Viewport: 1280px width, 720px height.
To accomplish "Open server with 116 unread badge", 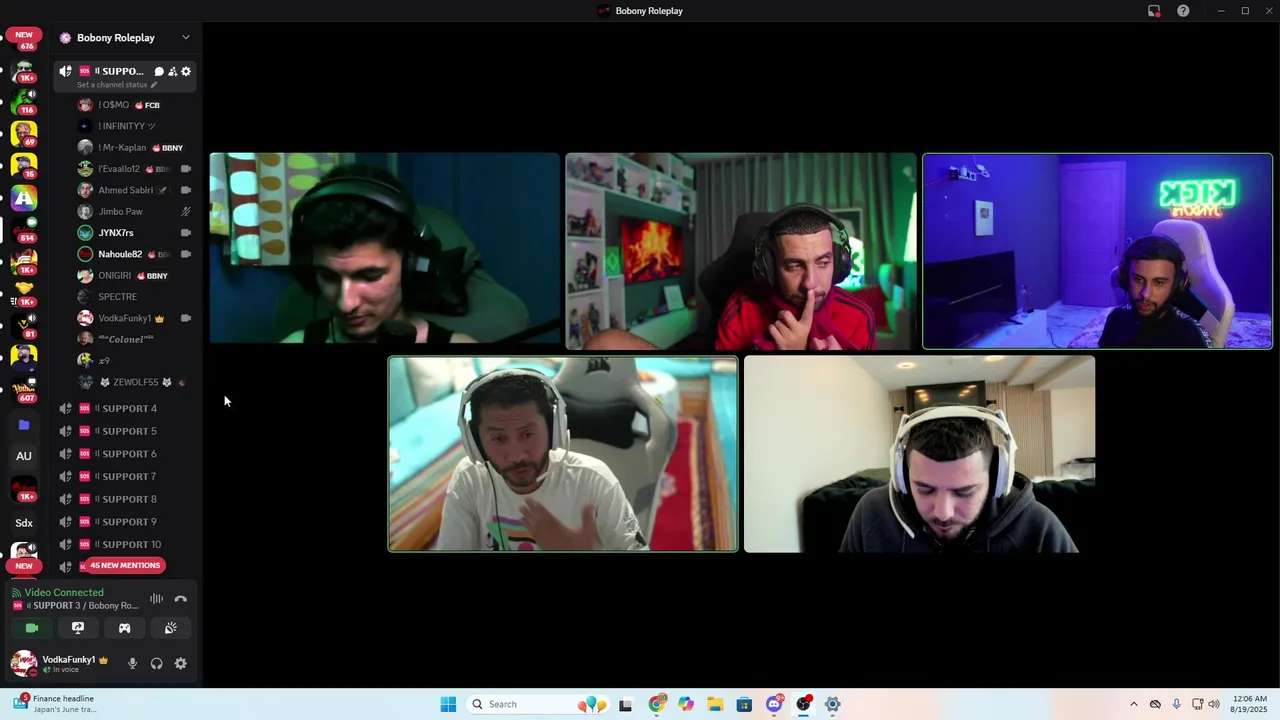I will 24,102.
